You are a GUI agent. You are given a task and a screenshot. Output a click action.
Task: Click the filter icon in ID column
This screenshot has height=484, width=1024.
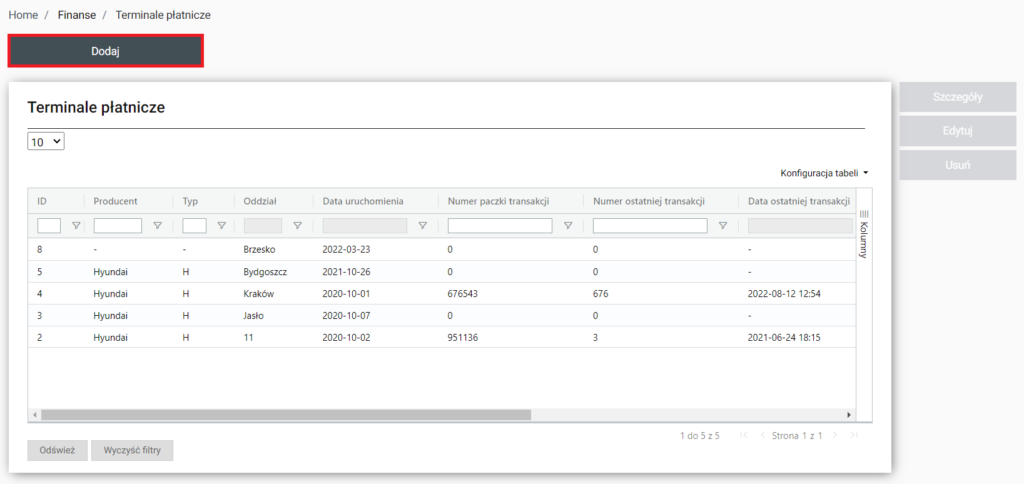pos(75,226)
